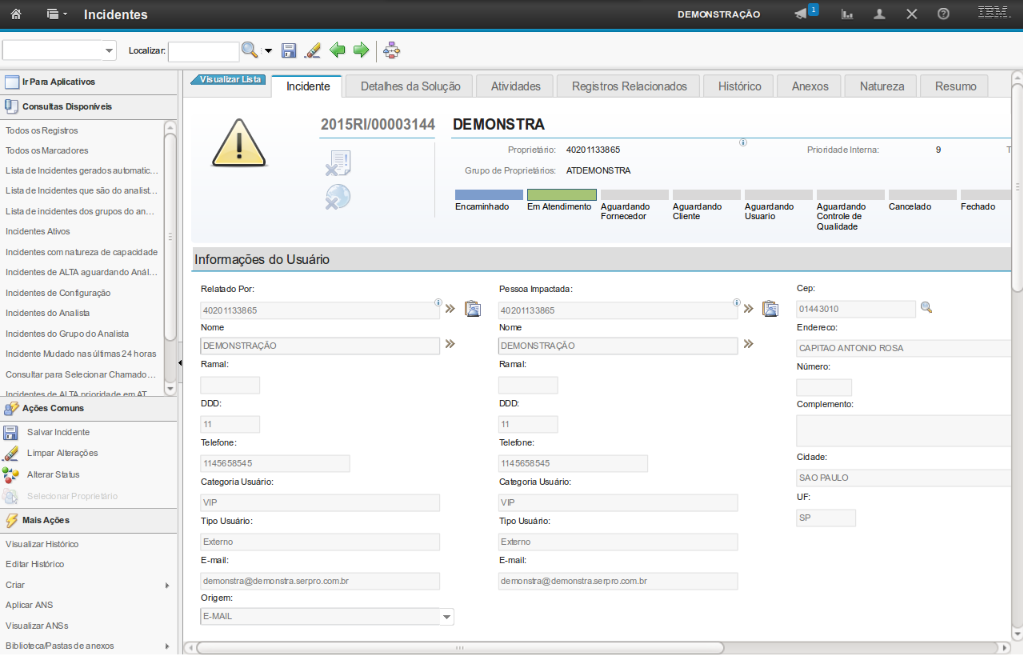Click the save incident icon in toolbar

(289, 50)
